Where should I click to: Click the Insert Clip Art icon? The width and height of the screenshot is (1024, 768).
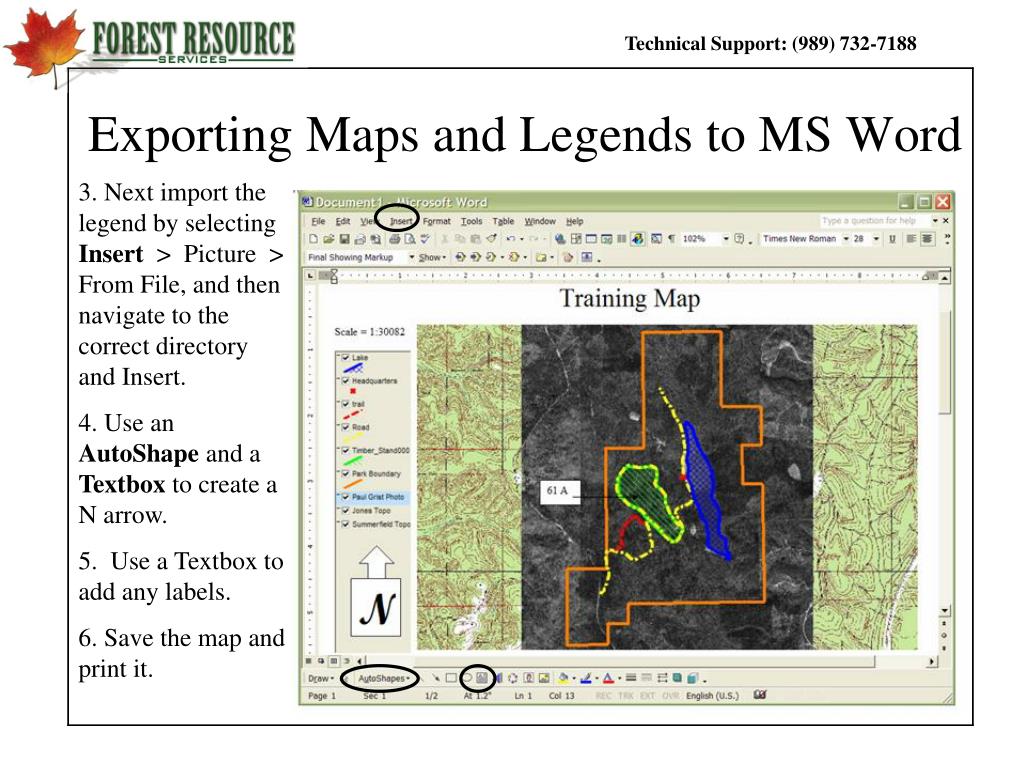[528, 678]
